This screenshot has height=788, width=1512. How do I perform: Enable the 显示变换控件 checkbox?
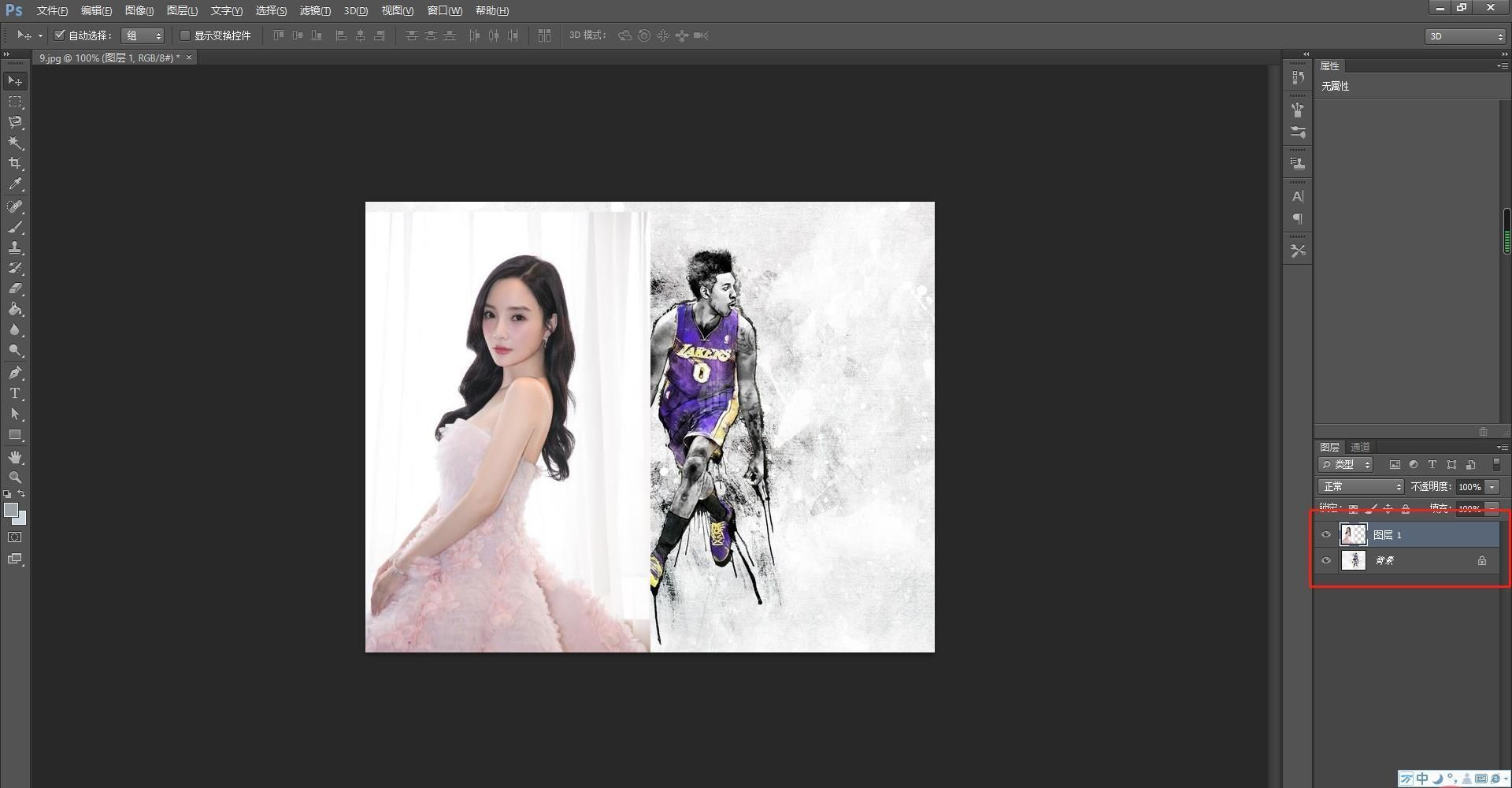185,35
